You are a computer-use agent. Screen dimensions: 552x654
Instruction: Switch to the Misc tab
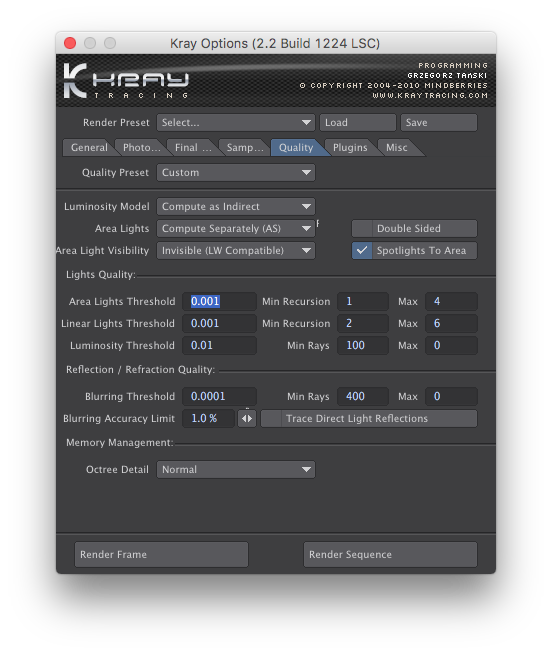[396, 148]
